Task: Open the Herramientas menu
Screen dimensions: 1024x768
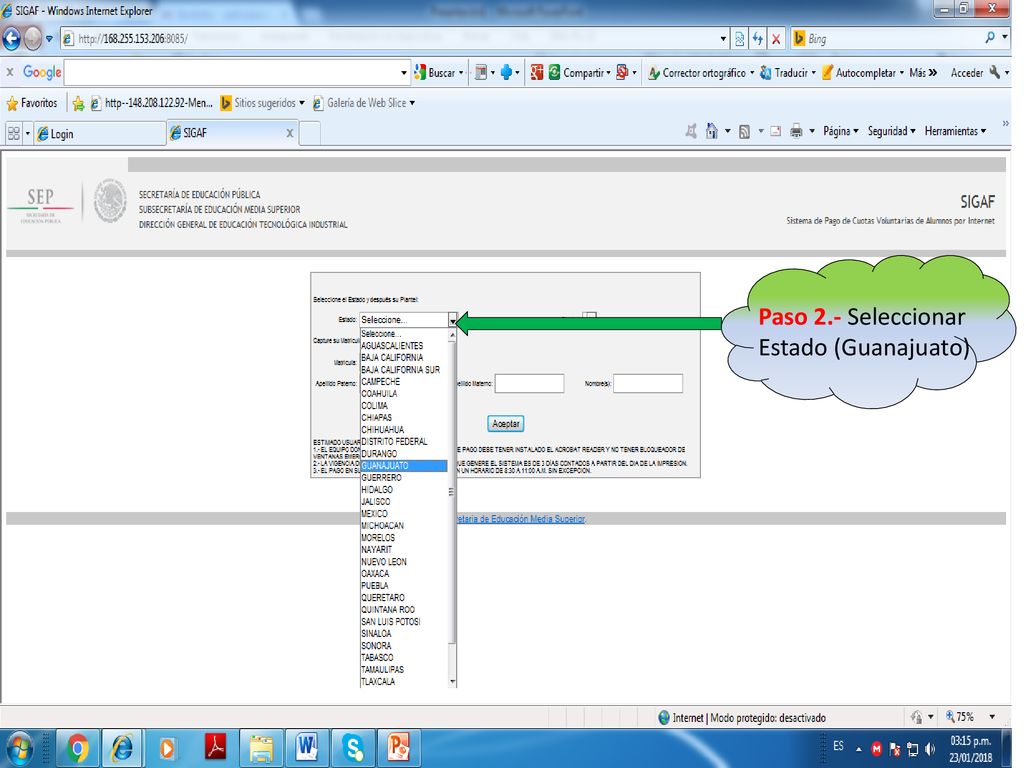Action: (x=955, y=131)
